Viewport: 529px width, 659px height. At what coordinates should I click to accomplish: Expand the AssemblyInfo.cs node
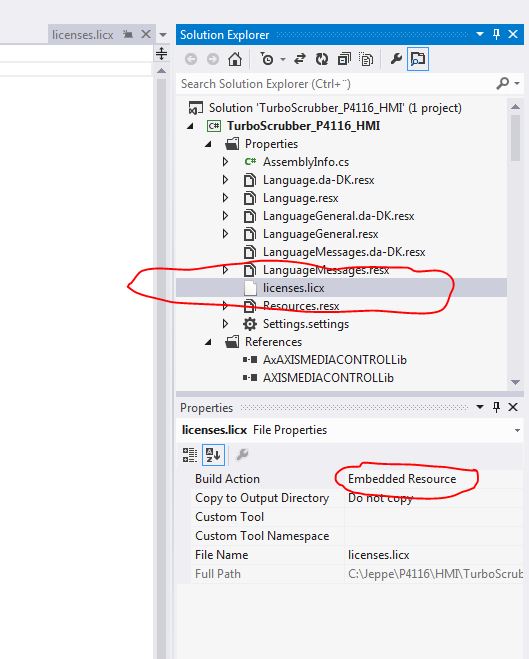tap(225, 162)
